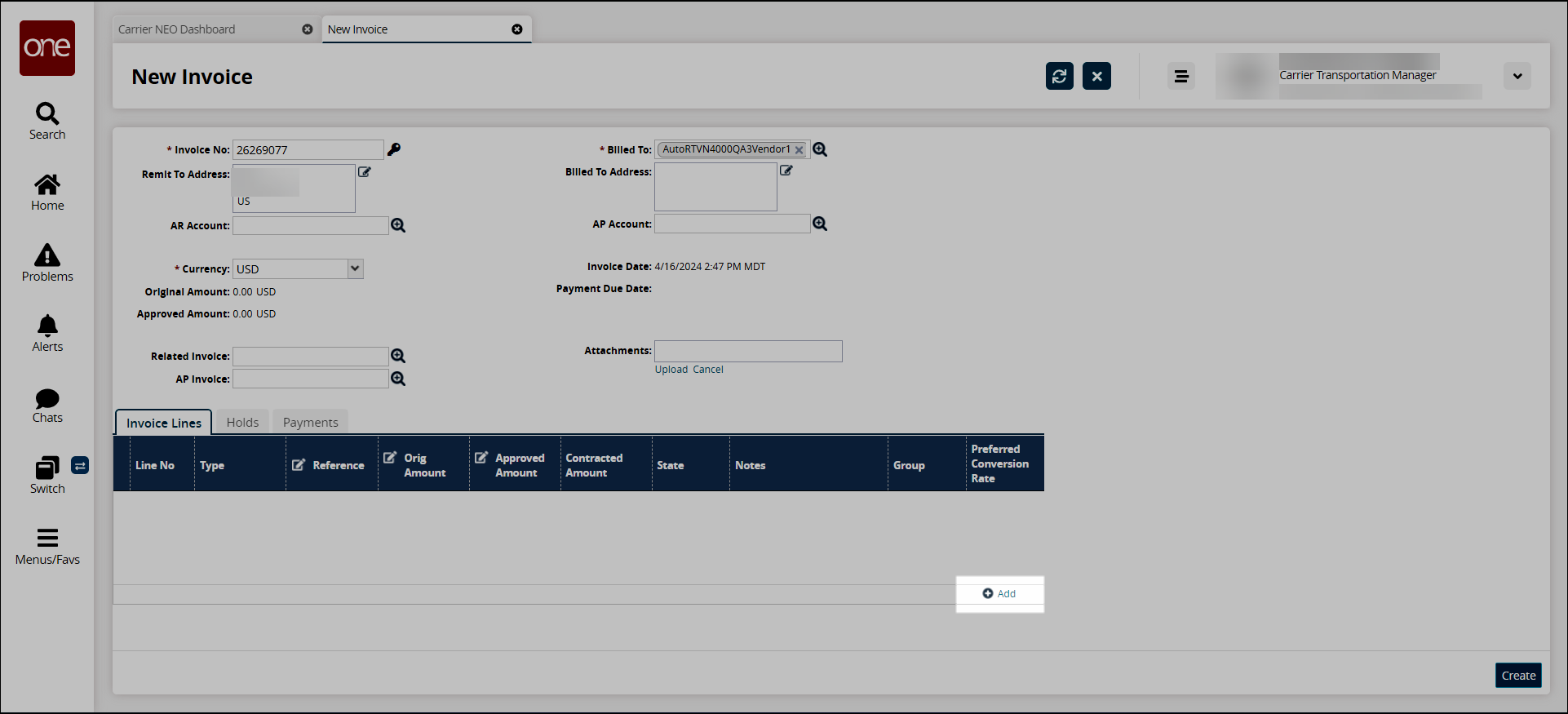Open the AR Account lookup

click(x=398, y=225)
